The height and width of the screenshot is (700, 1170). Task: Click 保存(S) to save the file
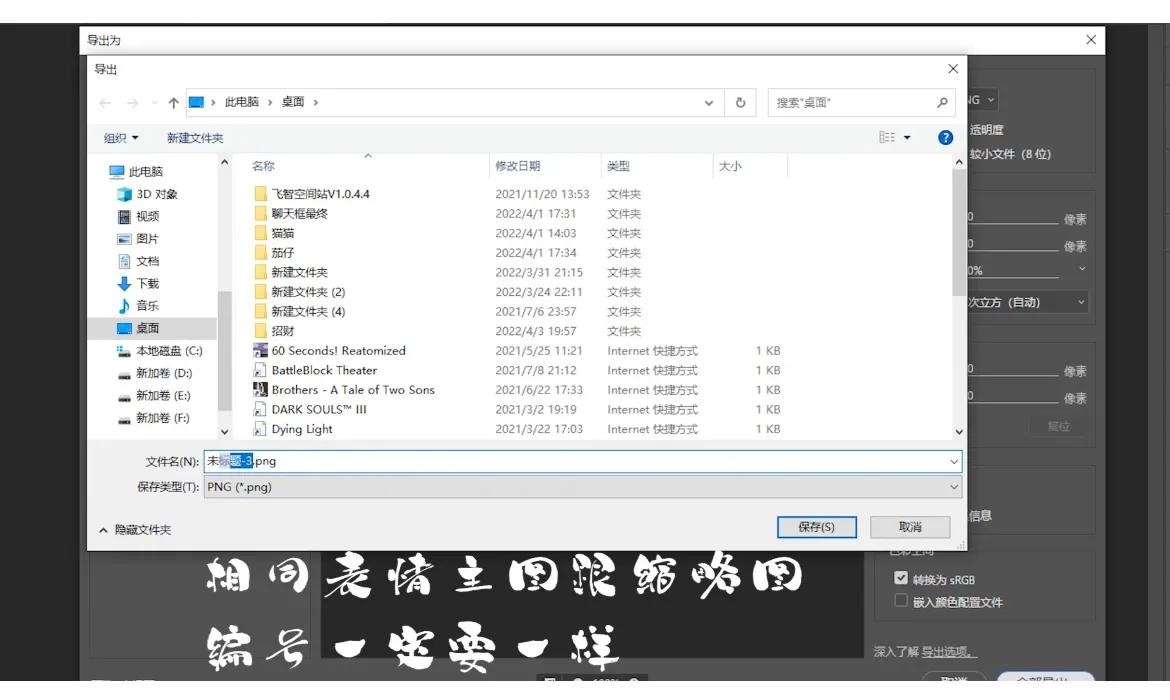tap(817, 526)
